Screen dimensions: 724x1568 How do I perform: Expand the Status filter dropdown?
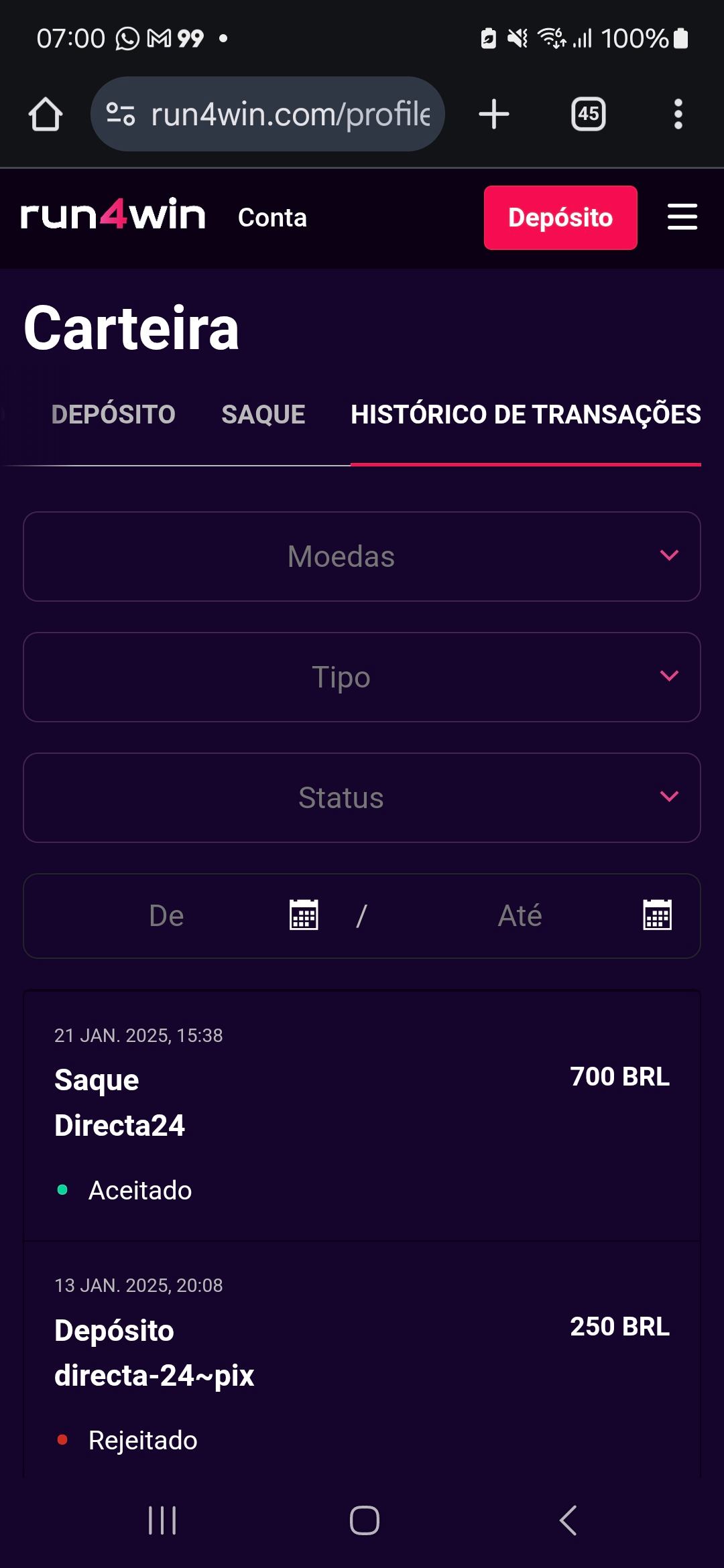click(x=362, y=797)
